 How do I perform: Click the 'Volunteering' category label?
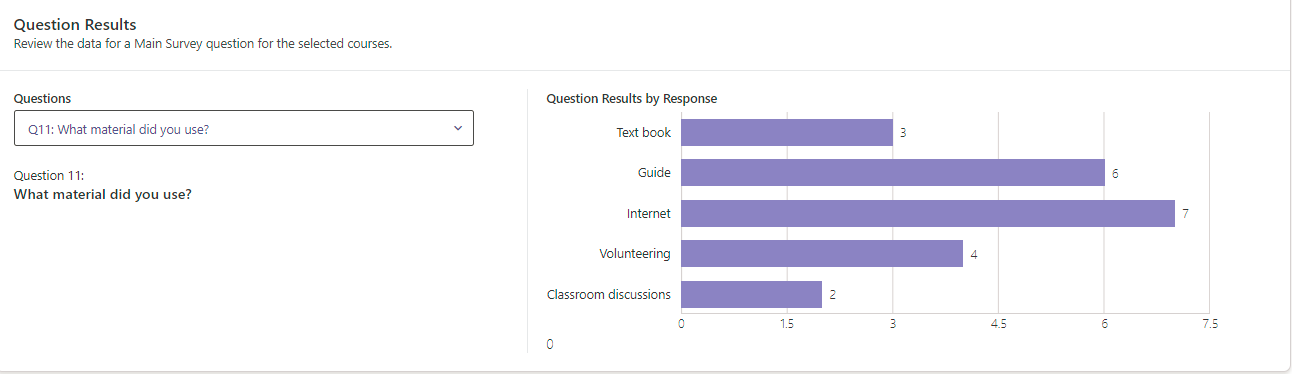(x=635, y=254)
